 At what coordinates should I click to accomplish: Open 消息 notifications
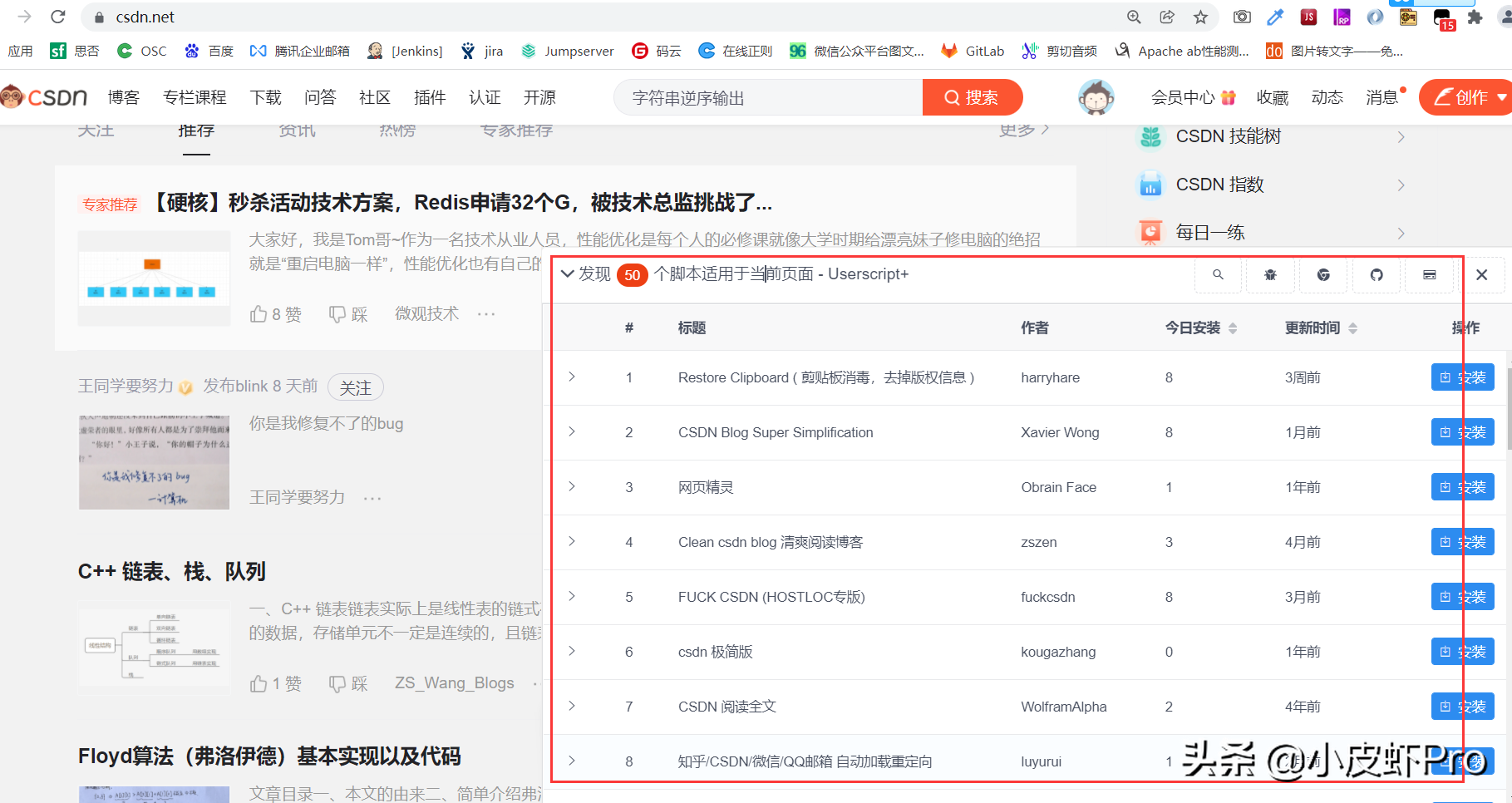pos(1383,97)
